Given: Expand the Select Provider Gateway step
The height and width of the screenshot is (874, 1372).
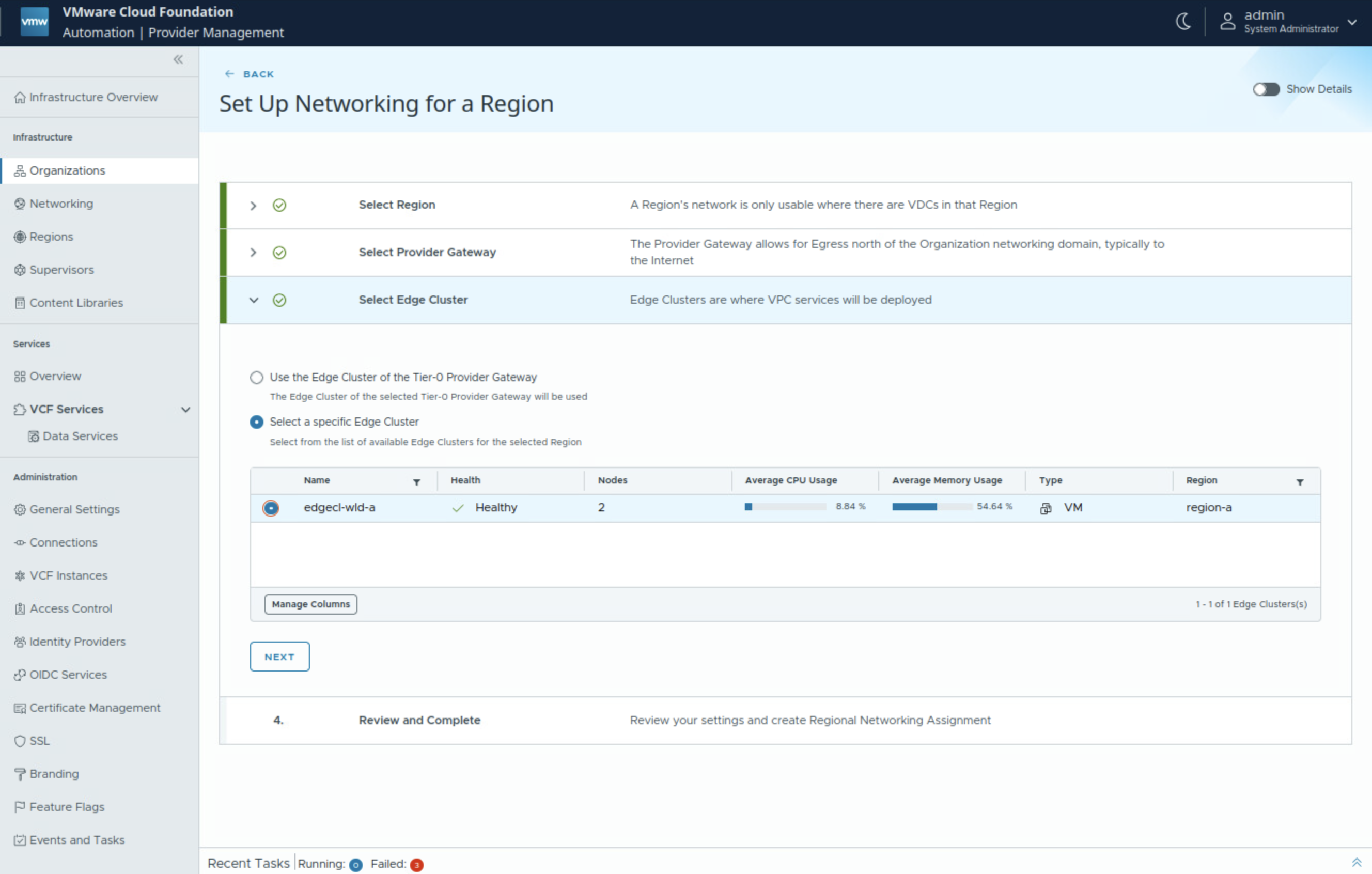Looking at the screenshot, I should [x=254, y=253].
